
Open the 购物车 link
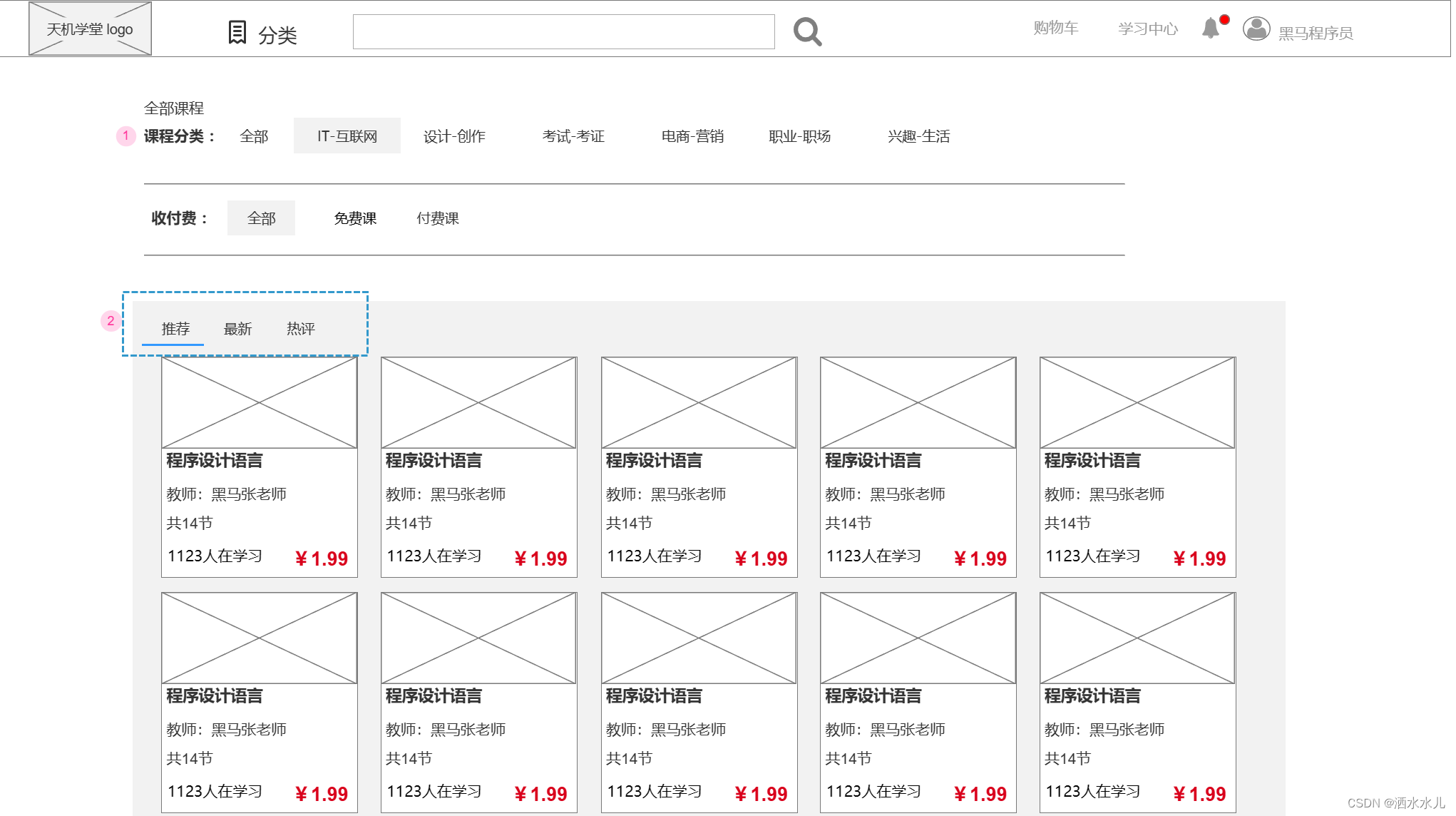point(1055,28)
